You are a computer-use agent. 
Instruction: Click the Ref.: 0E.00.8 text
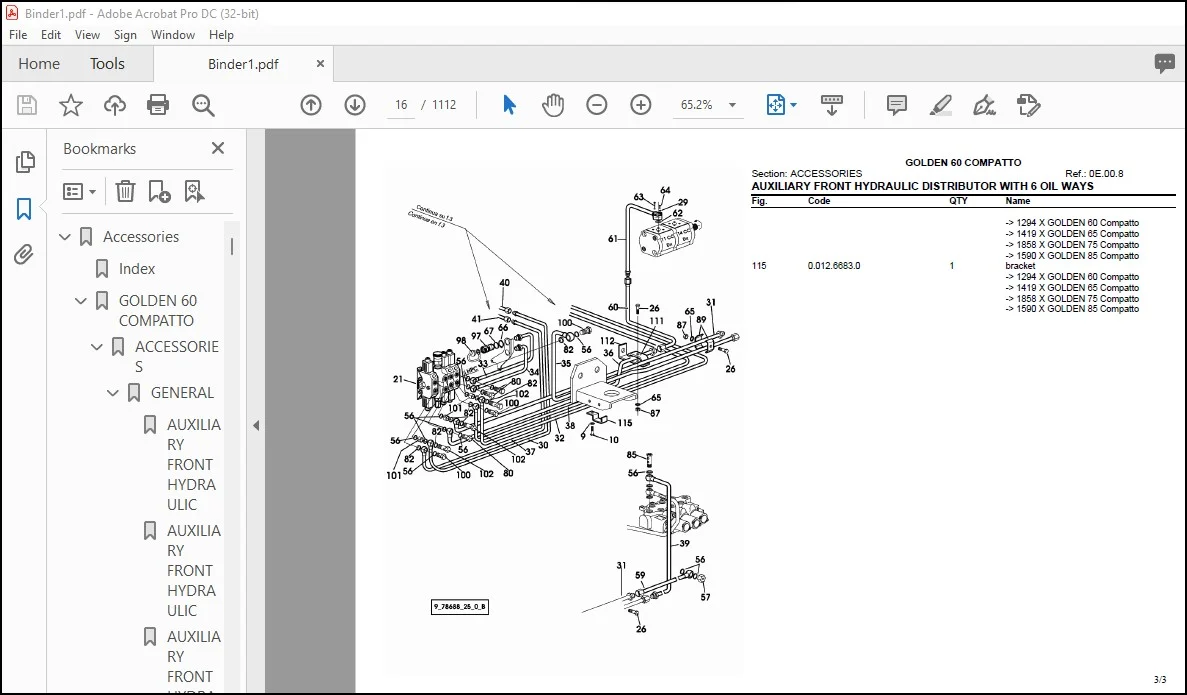pyautogui.click(x=1094, y=173)
